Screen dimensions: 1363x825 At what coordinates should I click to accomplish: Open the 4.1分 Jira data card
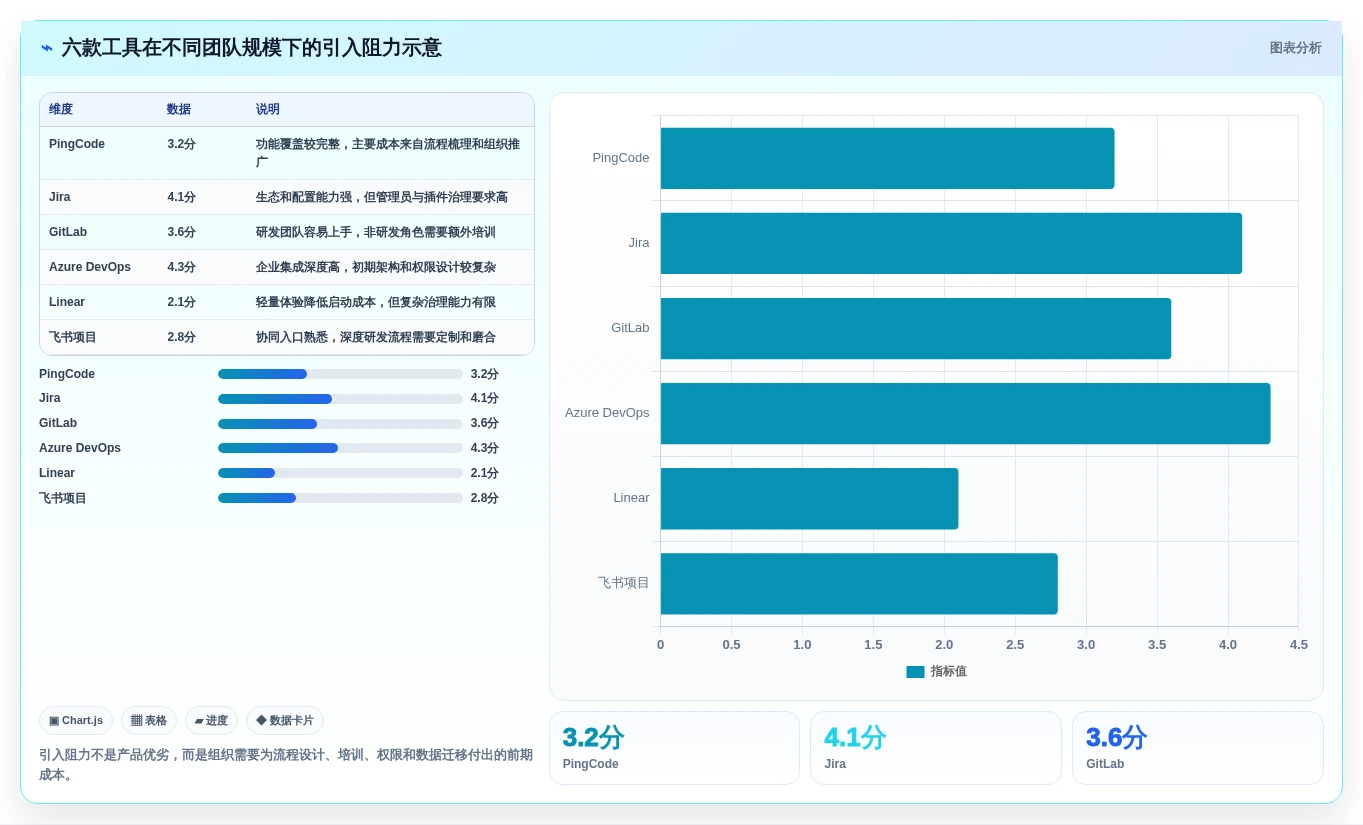936,748
